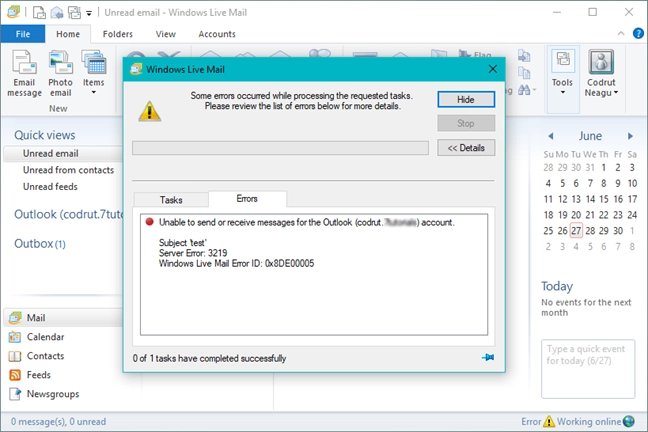Open the Items dropdown in ribbon
The height and width of the screenshot is (432, 648).
click(x=94, y=74)
